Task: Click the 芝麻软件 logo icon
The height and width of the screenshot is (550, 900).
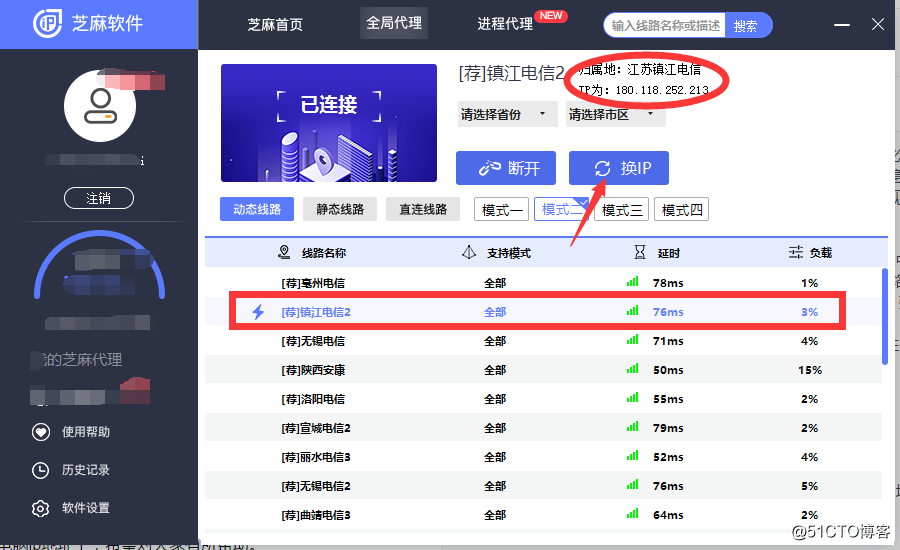Action: [47, 23]
